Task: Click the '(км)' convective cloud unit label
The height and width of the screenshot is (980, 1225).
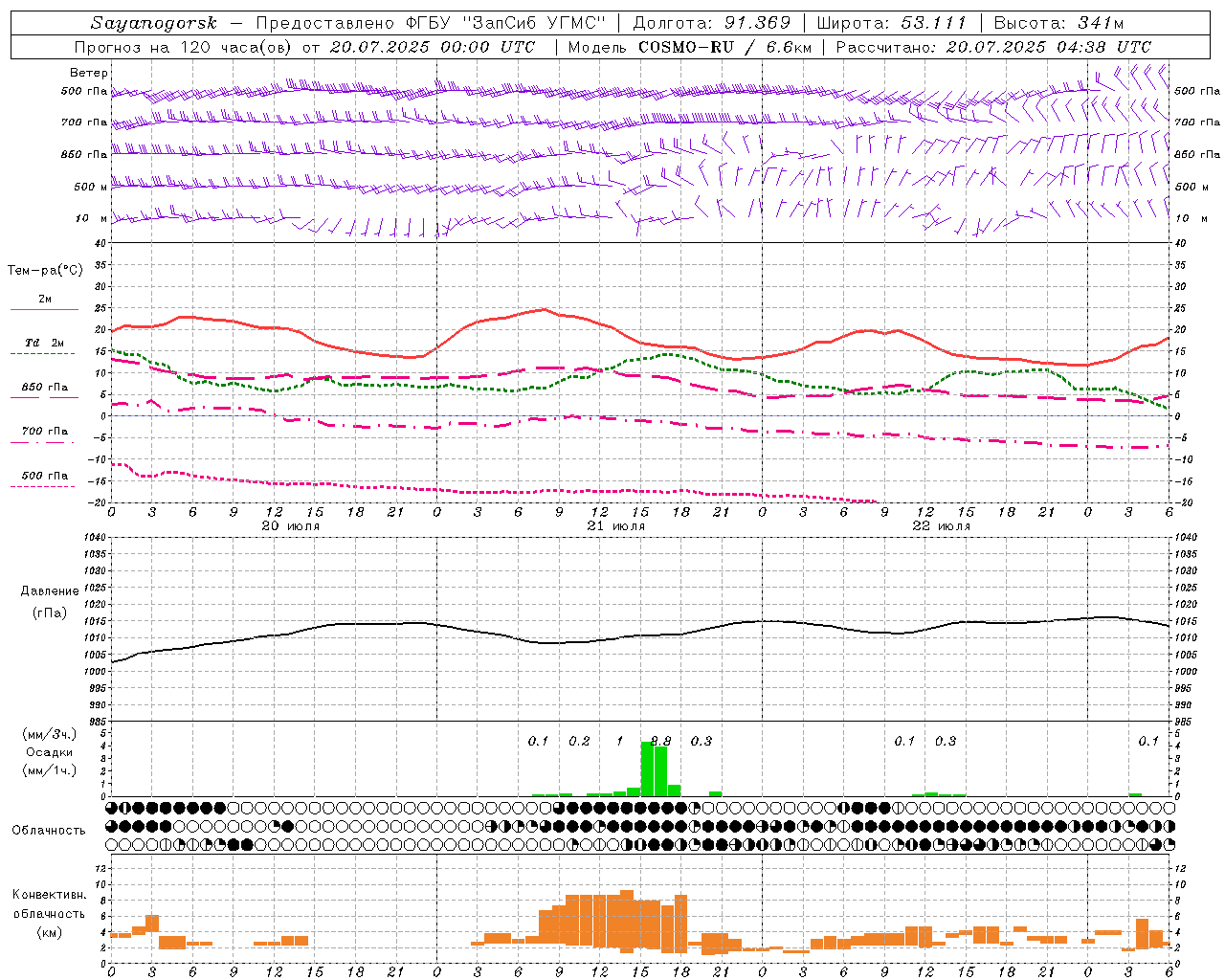Action: (x=50, y=932)
